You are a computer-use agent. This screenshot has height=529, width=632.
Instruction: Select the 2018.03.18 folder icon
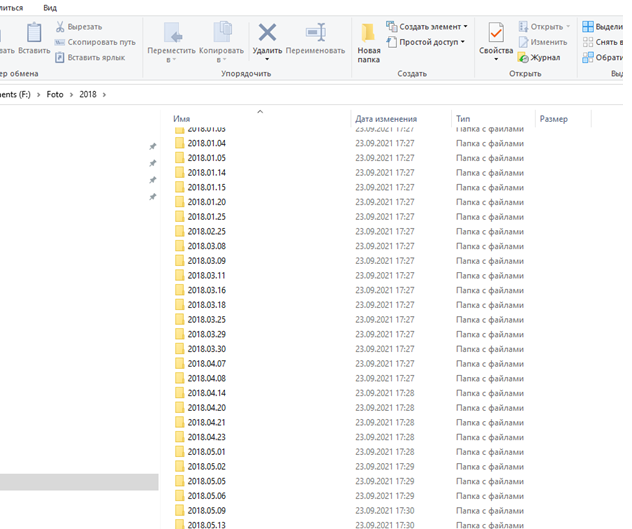[179, 305]
